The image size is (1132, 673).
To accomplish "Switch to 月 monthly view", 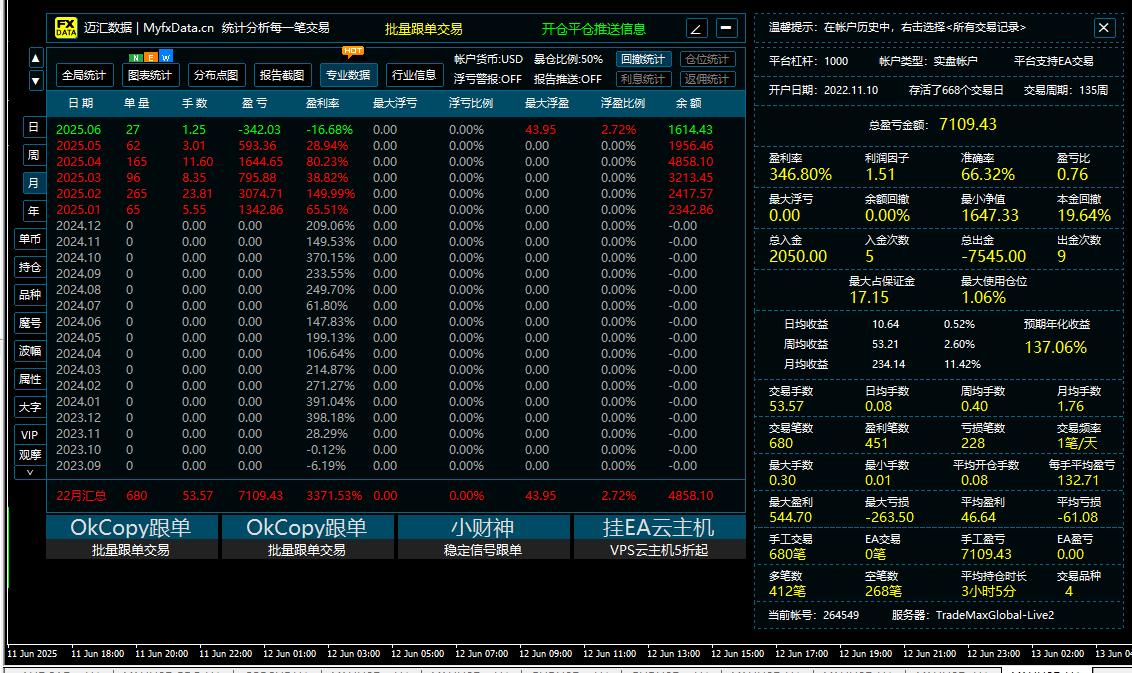I will point(33,183).
